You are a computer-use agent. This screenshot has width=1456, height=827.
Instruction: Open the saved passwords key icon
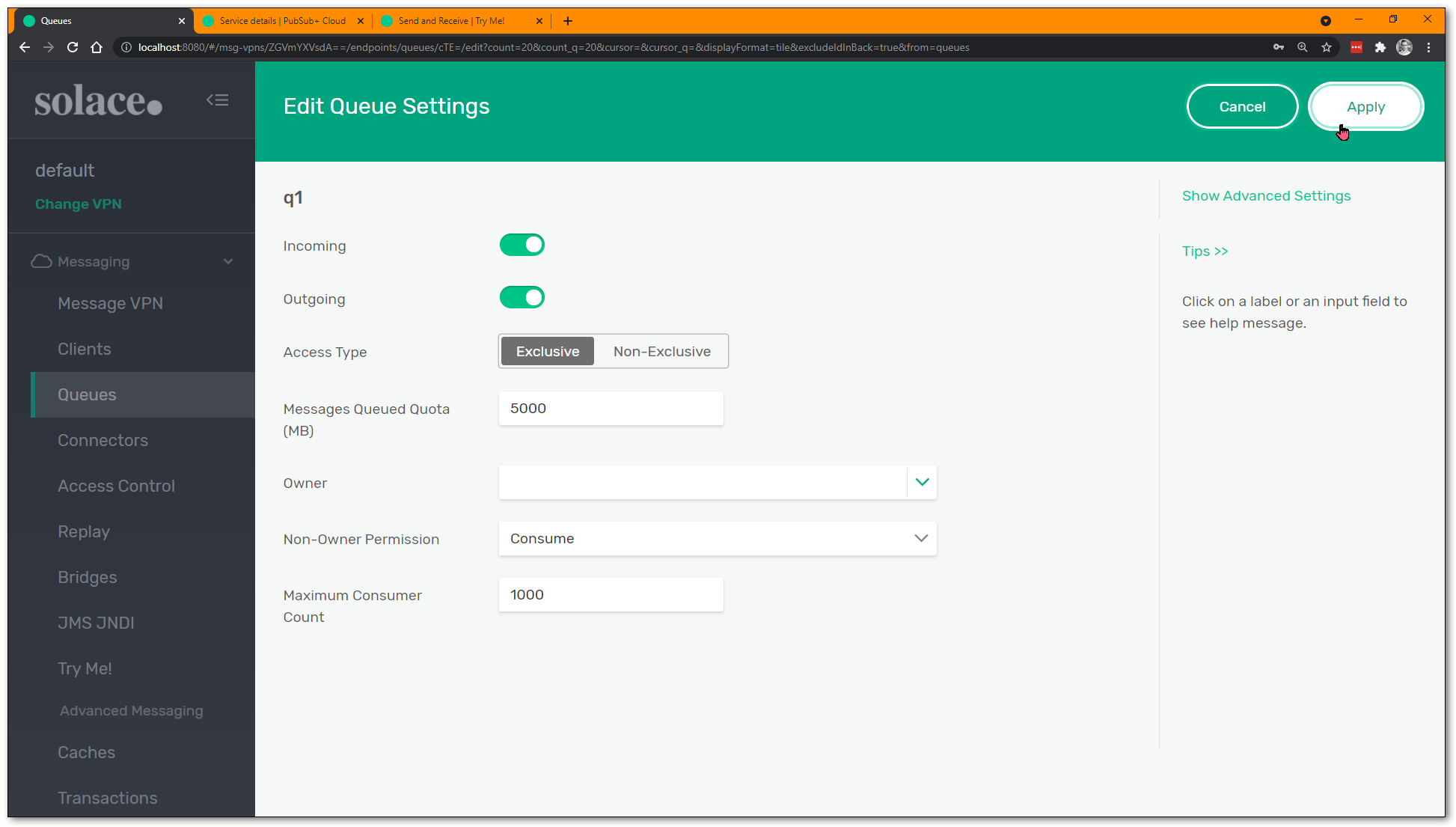(1279, 47)
